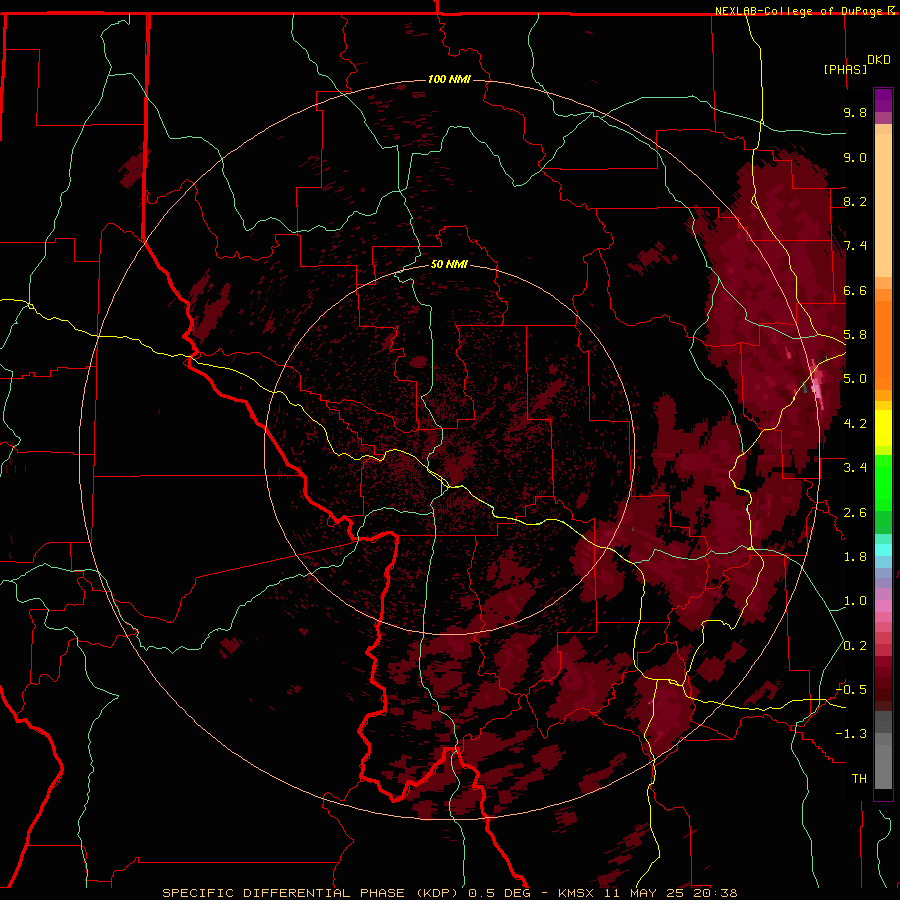The image size is (900, 900).
Task: Click the 8.2 value on the color scale
Action: tap(855, 201)
